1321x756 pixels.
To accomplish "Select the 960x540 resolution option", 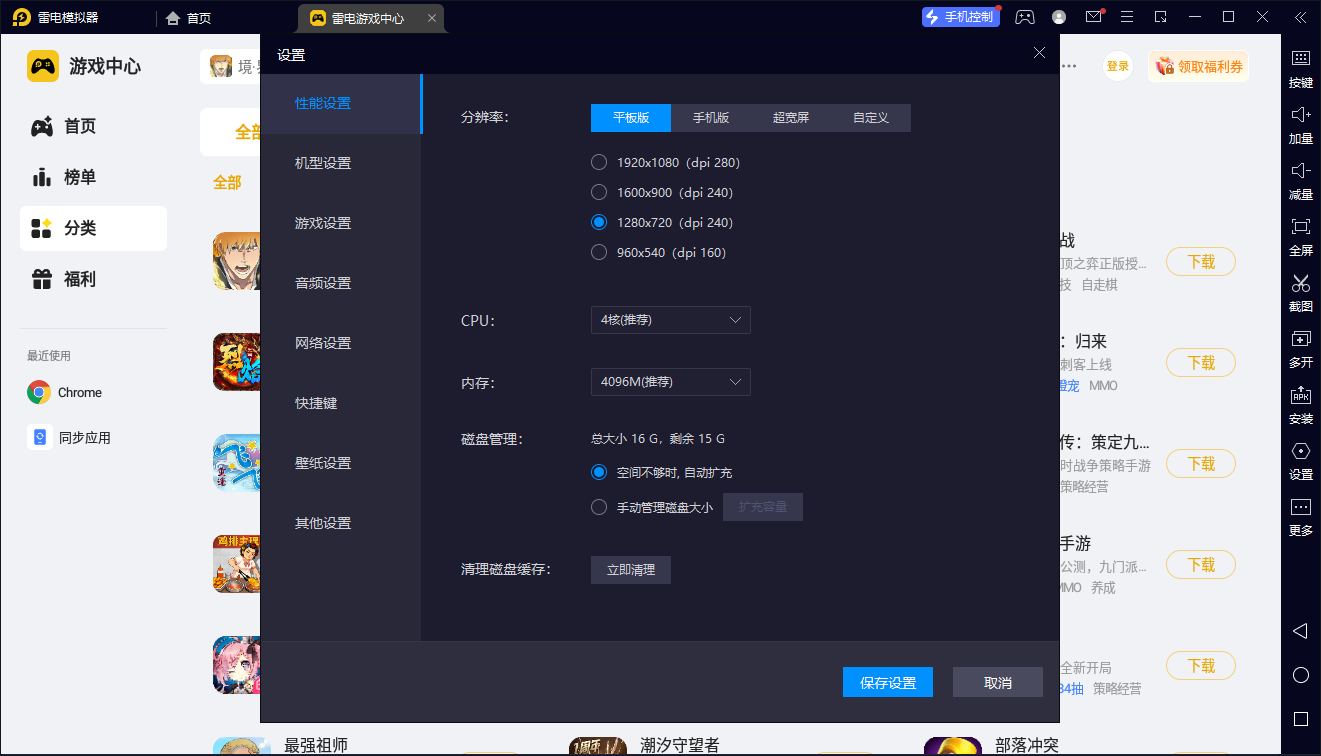I will tap(599, 252).
